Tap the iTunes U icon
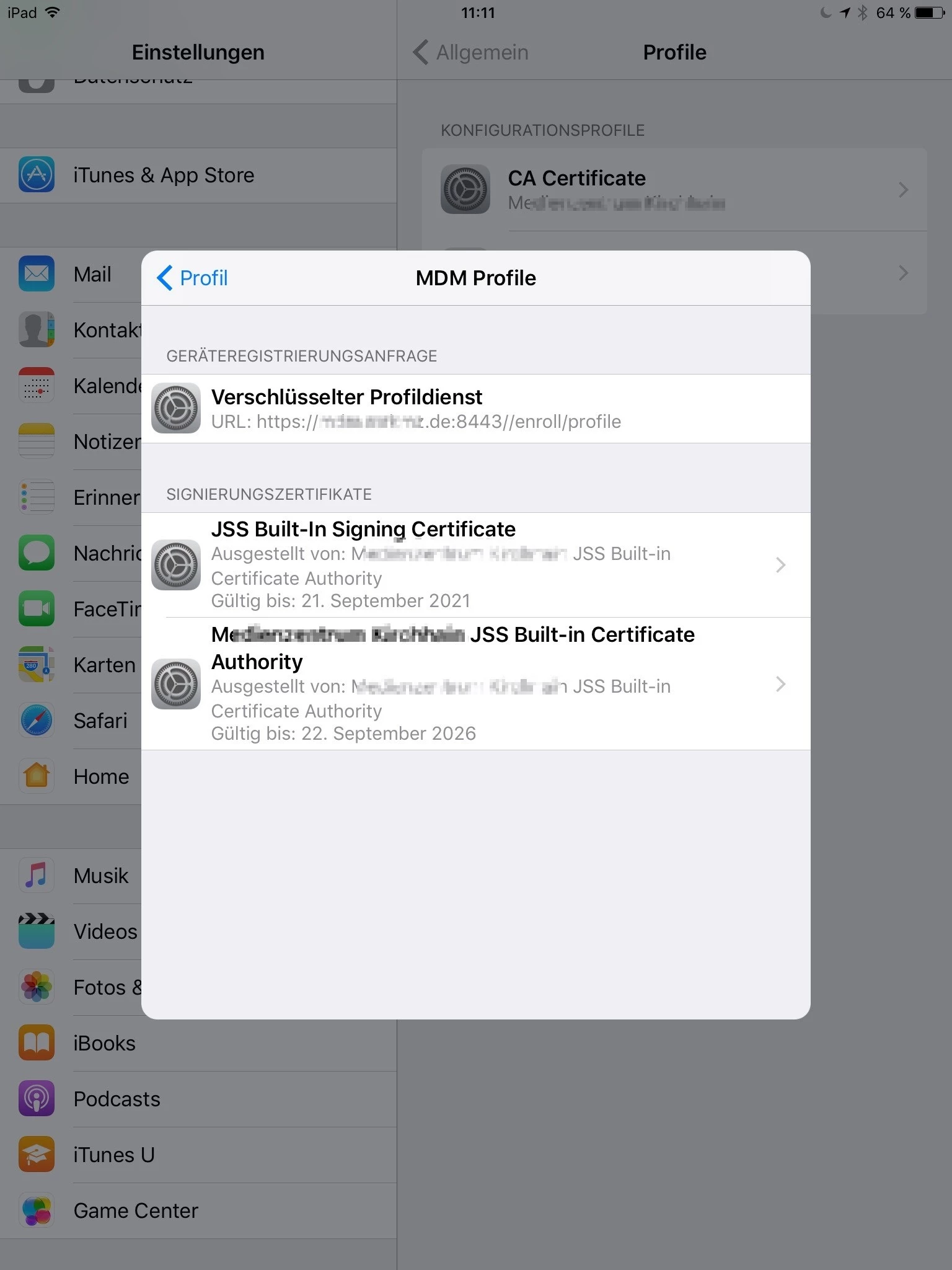 point(37,1154)
